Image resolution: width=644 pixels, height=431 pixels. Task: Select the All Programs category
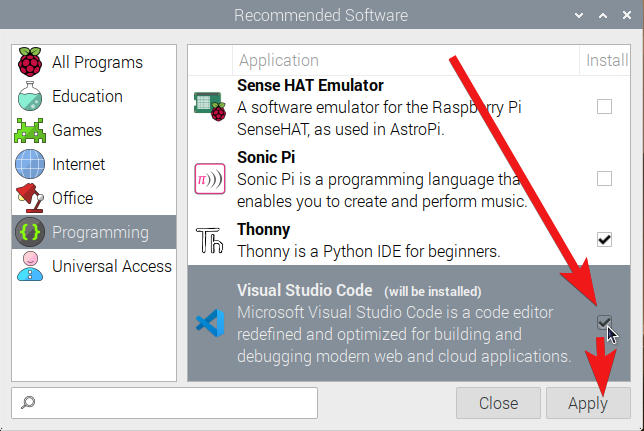point(94,62)
